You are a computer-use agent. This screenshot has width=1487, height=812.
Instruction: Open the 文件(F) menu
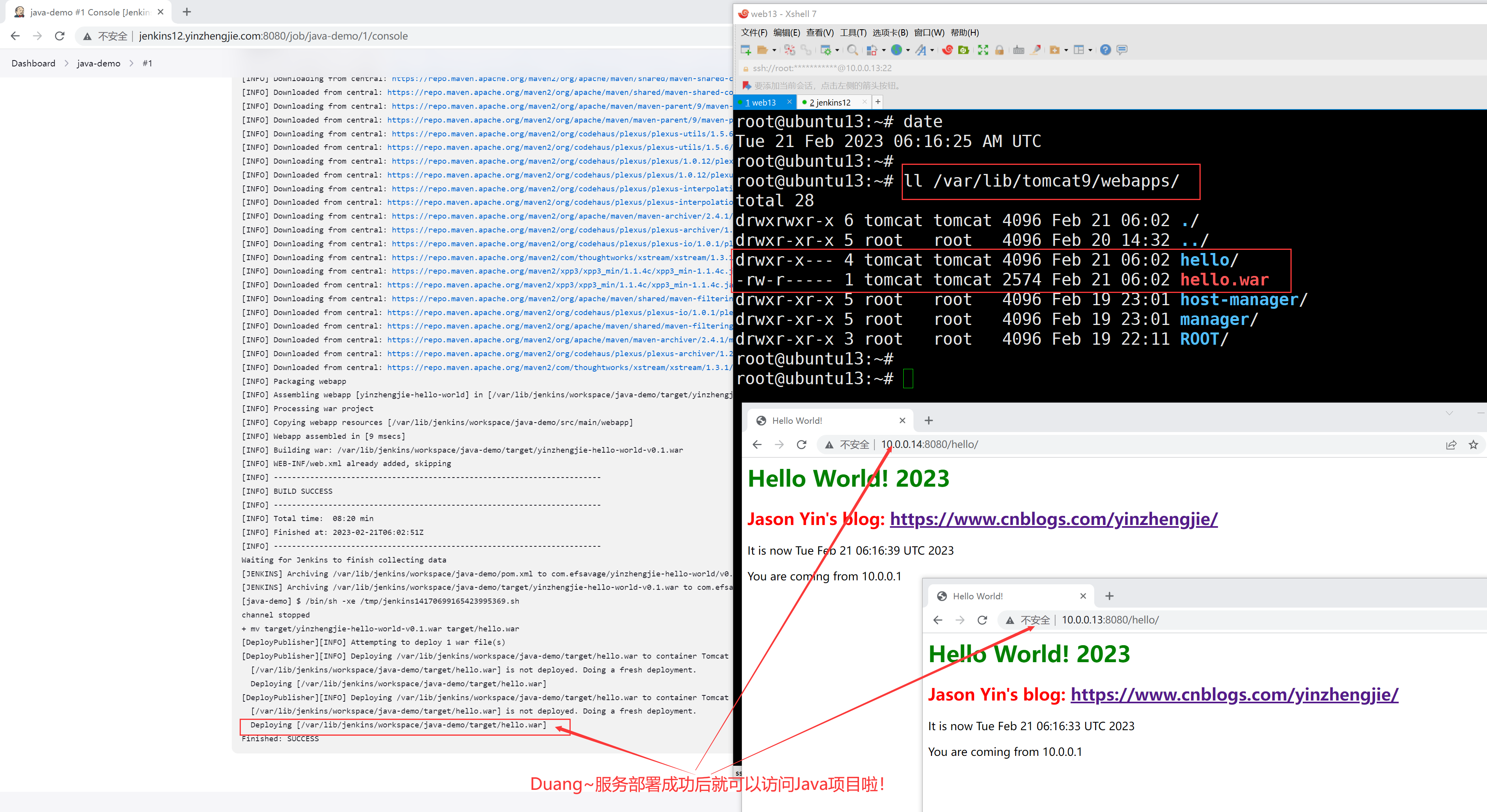754,32
